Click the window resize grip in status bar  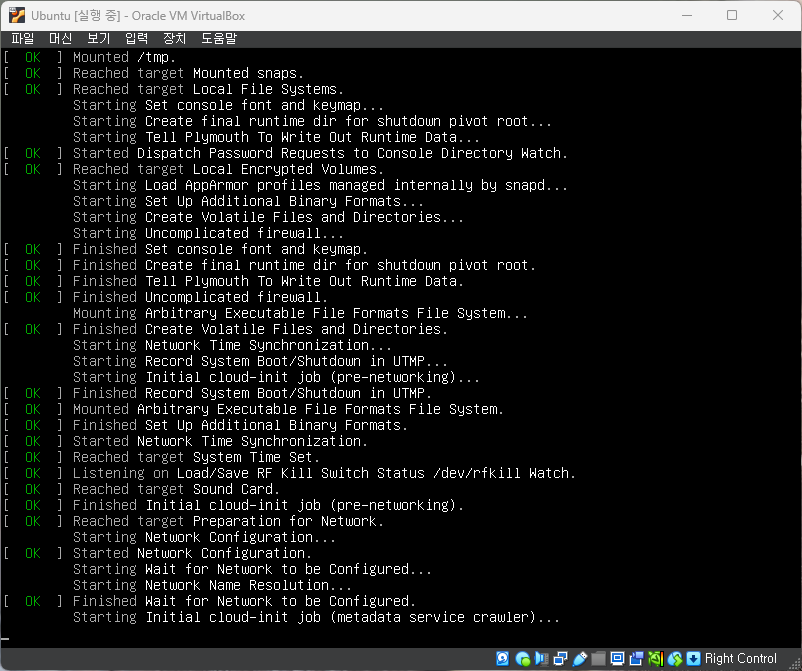pyautogui.click(x=796, y=665)
